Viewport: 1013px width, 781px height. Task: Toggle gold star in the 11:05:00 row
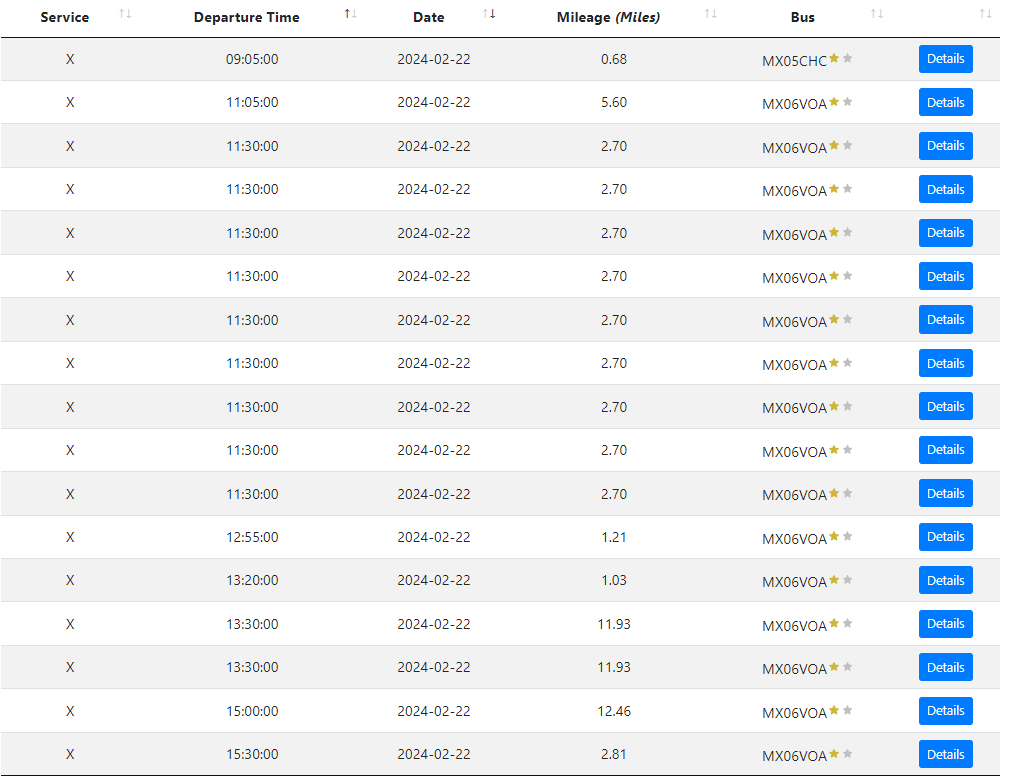[834, 102]
